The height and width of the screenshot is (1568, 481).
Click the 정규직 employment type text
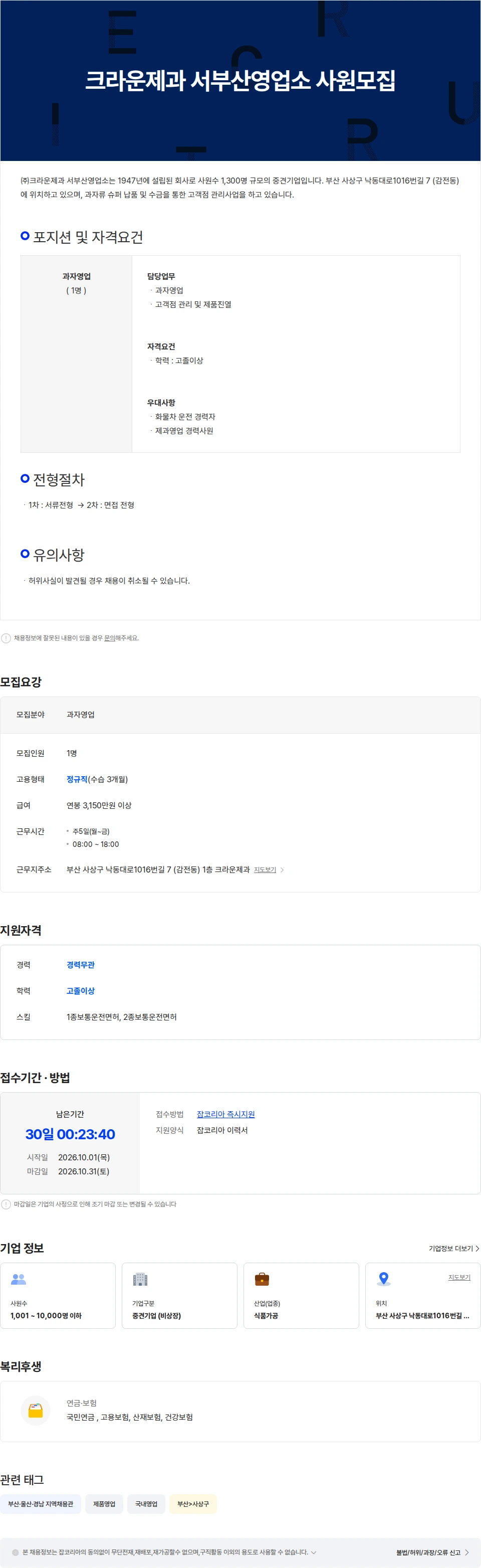pos(77,779)
